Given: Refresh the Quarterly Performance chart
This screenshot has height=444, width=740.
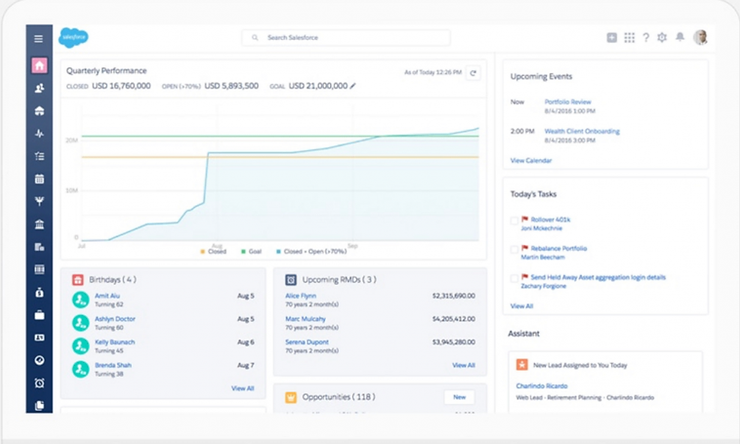Looking at the screenshot, I should pos(473,73).
